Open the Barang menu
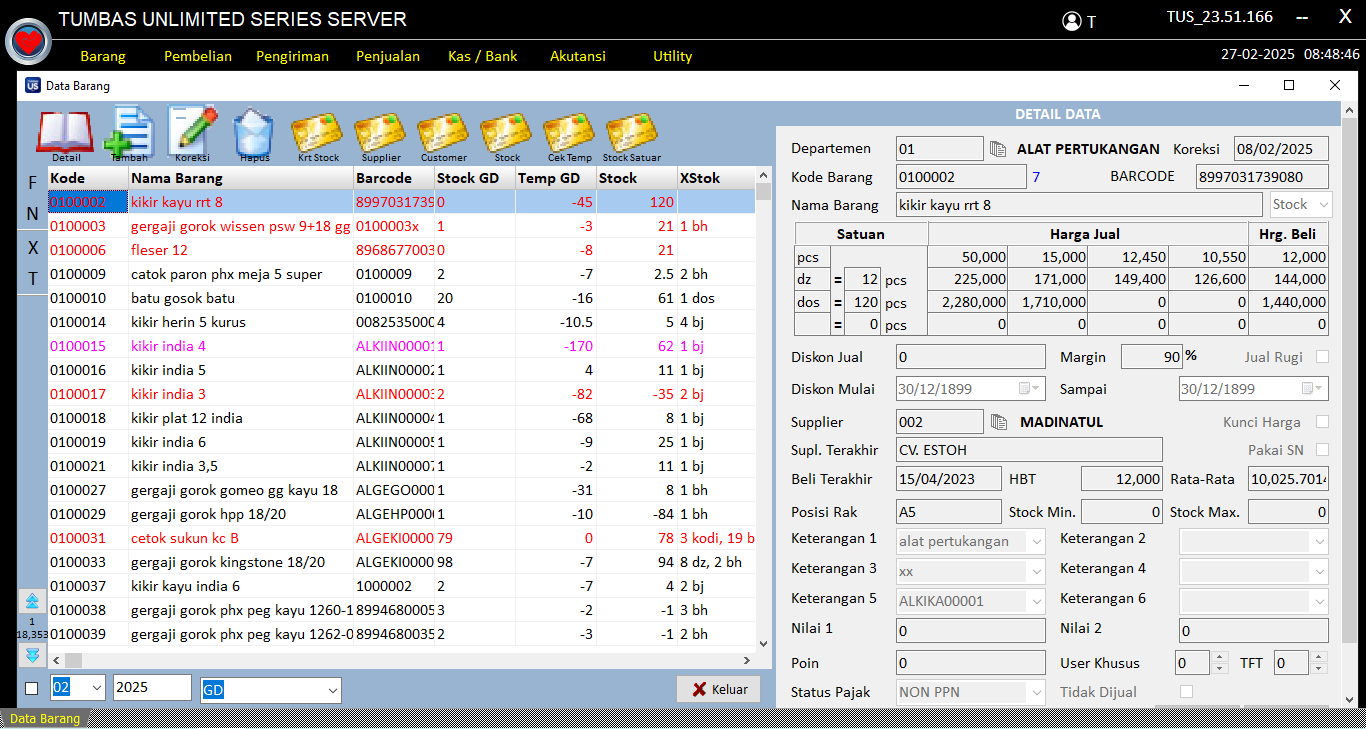This screenshot has width=1366, height=729. pos(103,56)
